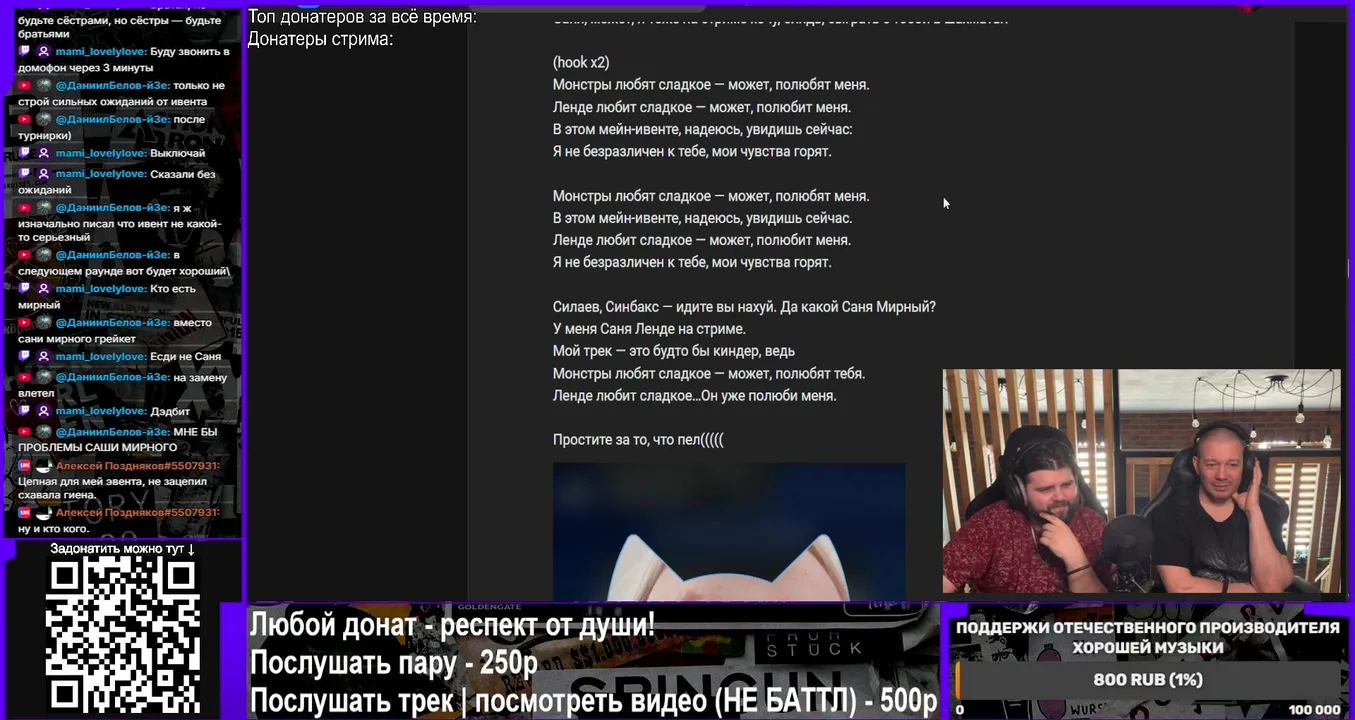Click "Послушать трек | посмотреть видео" 500р line
1355x720 pixels.
tap(593, 700)
